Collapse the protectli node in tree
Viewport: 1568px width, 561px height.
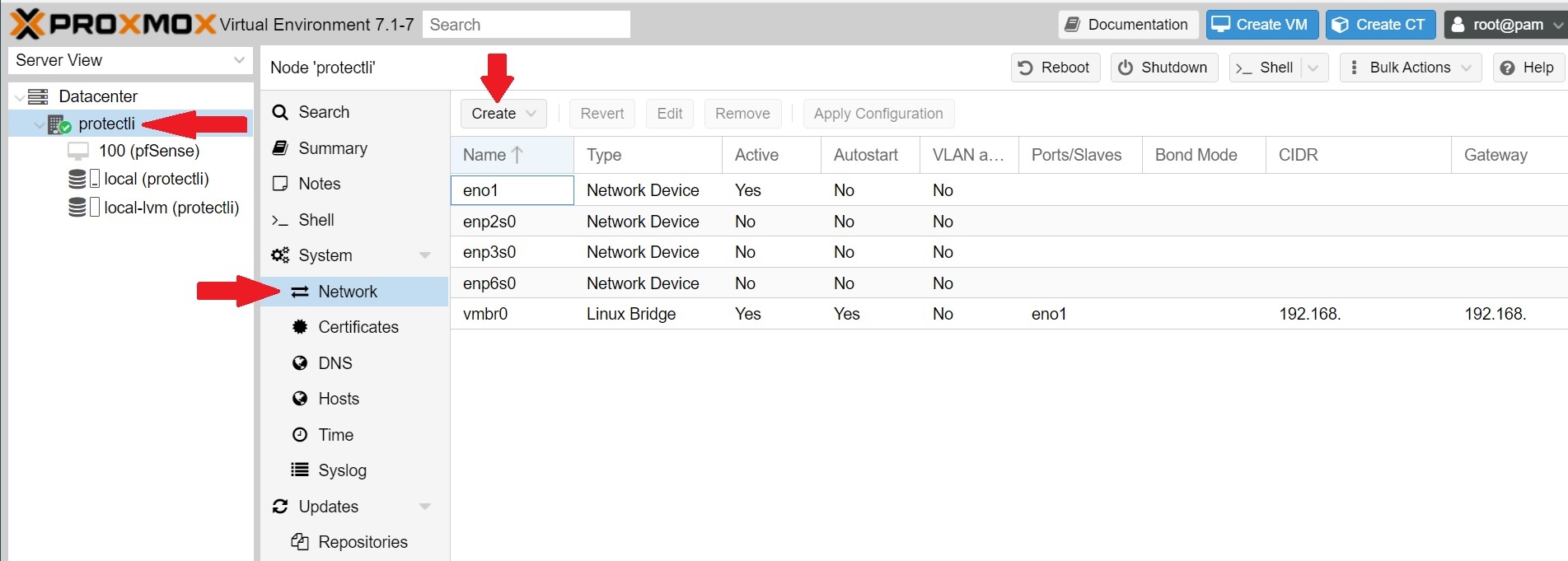[x=39, y=125]
